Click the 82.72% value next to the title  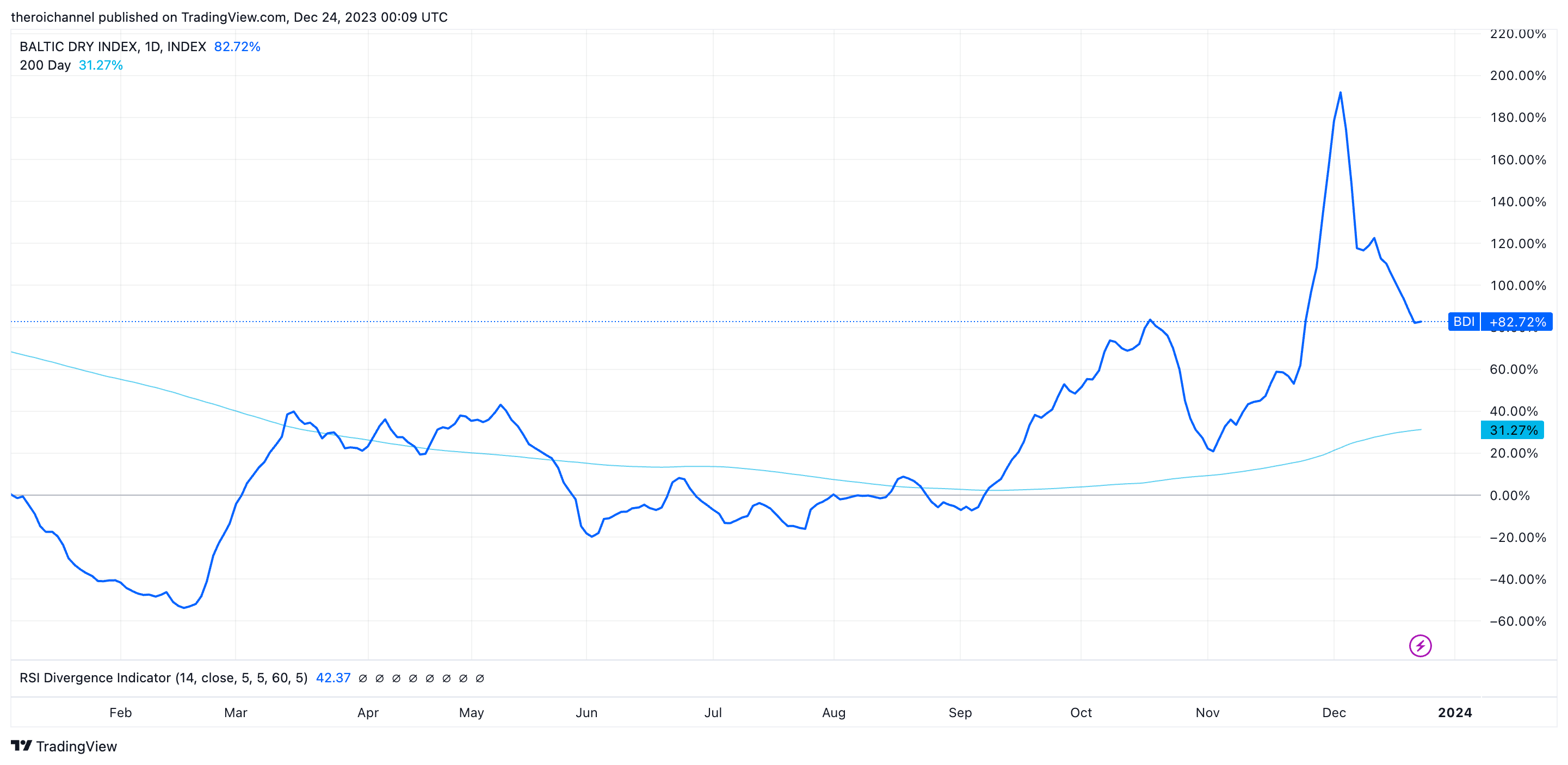click(x=237, y=47)
